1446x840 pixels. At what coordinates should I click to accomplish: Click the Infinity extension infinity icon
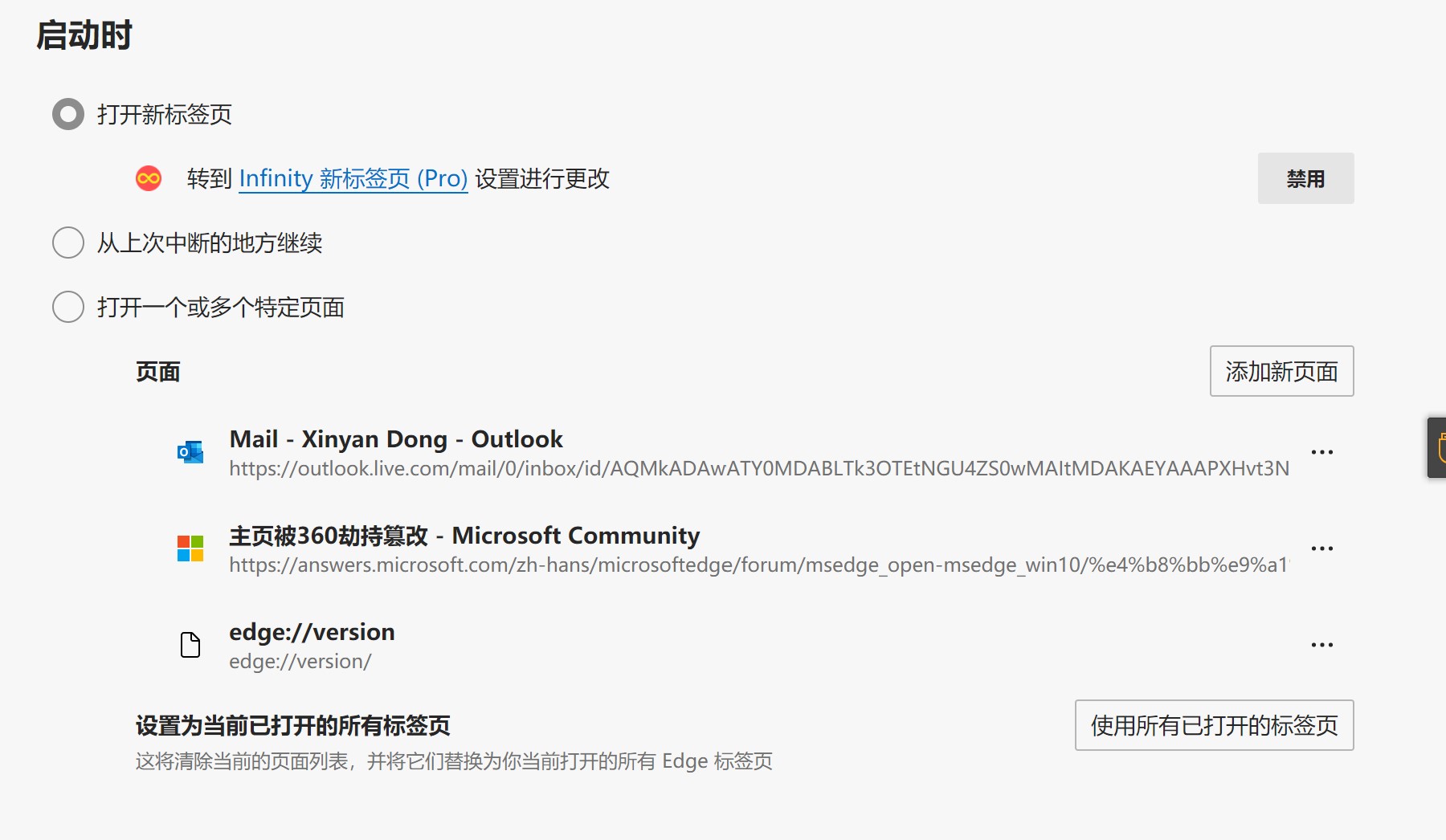pyautogui.click(x=149, y=178)
